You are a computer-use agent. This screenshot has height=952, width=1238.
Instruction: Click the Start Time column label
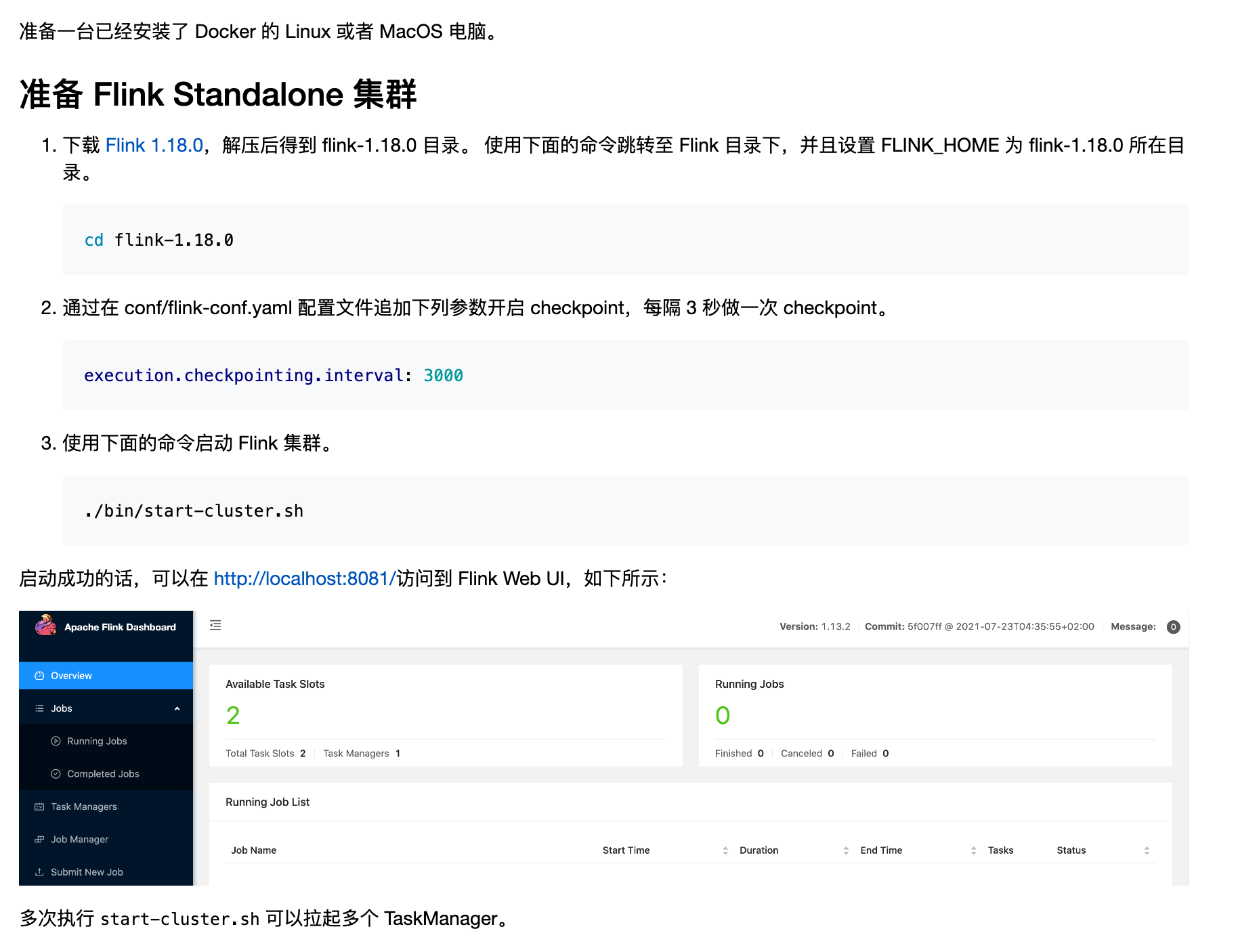tap(626, 850)
